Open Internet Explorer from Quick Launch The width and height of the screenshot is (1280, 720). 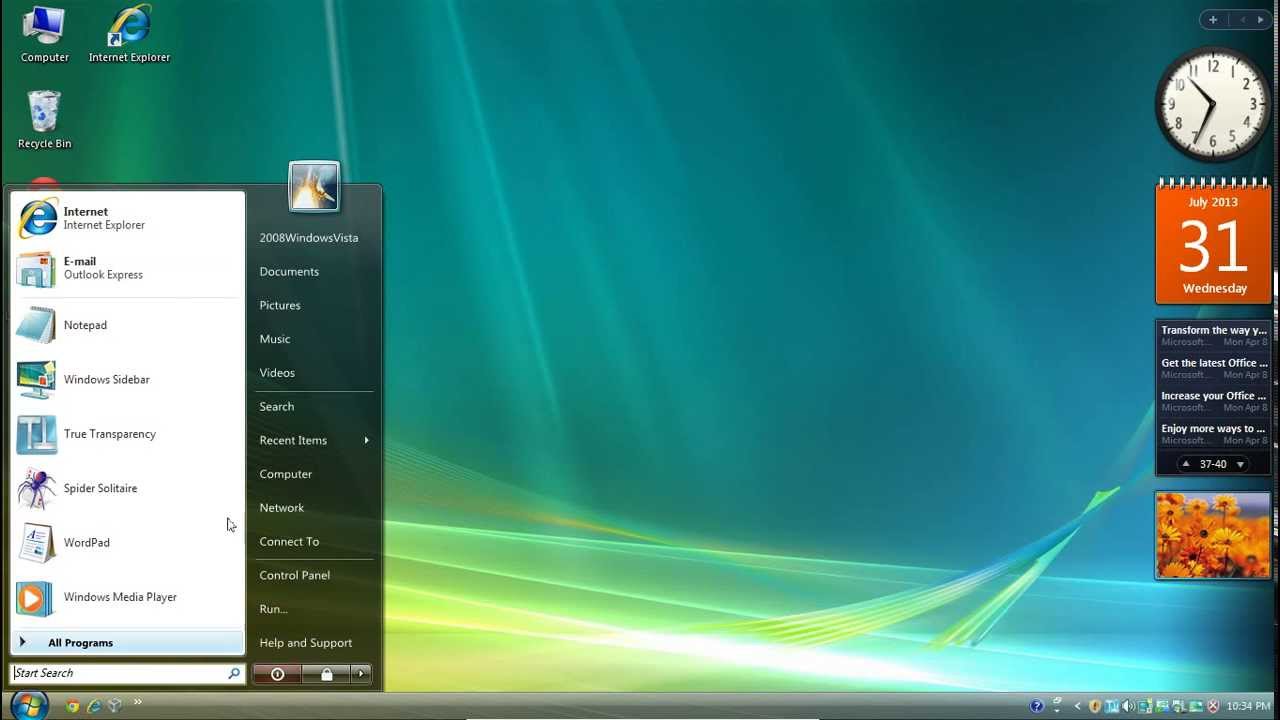click(94, 706)
